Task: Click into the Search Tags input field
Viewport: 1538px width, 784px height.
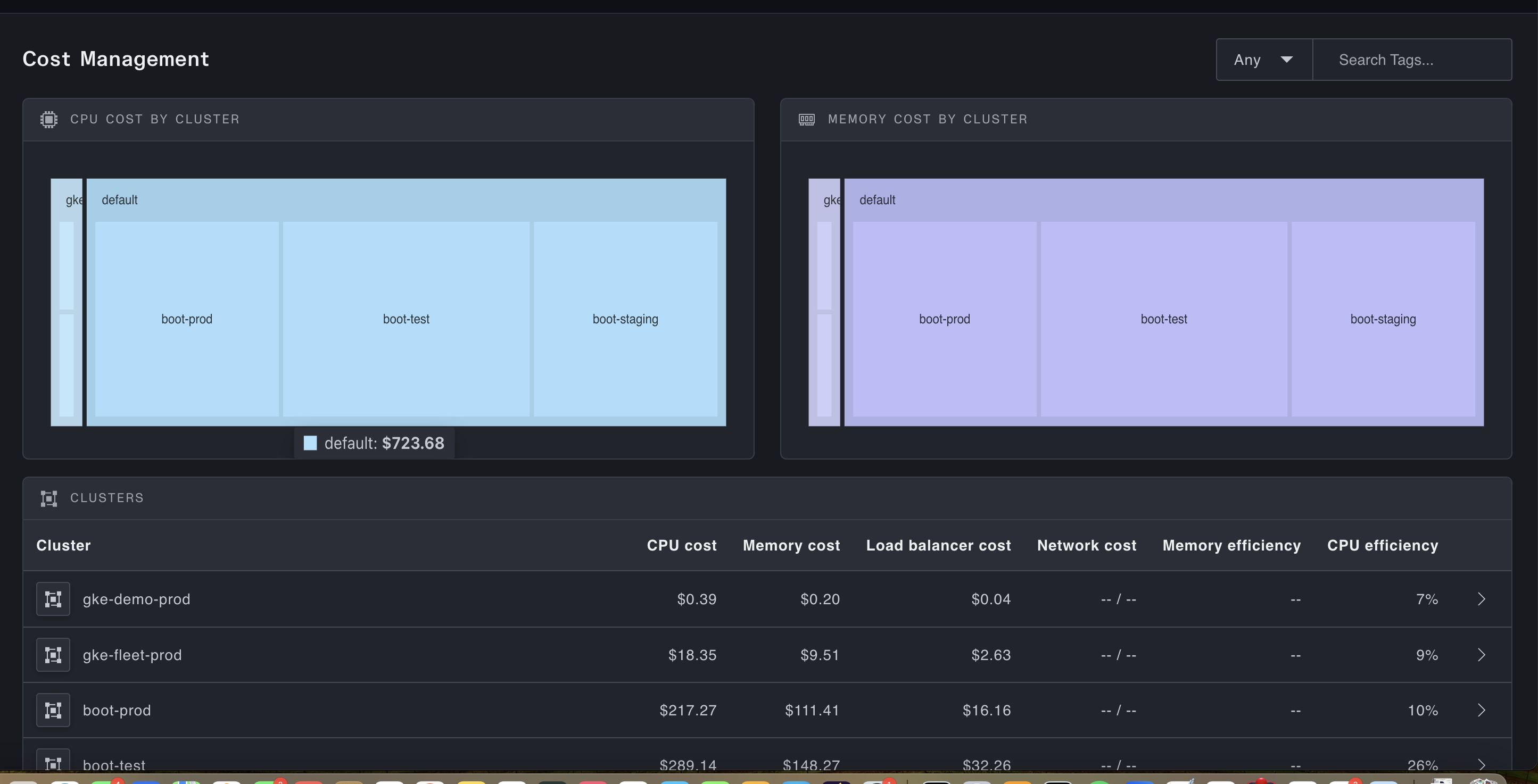Action: (x=1411, y=60)
